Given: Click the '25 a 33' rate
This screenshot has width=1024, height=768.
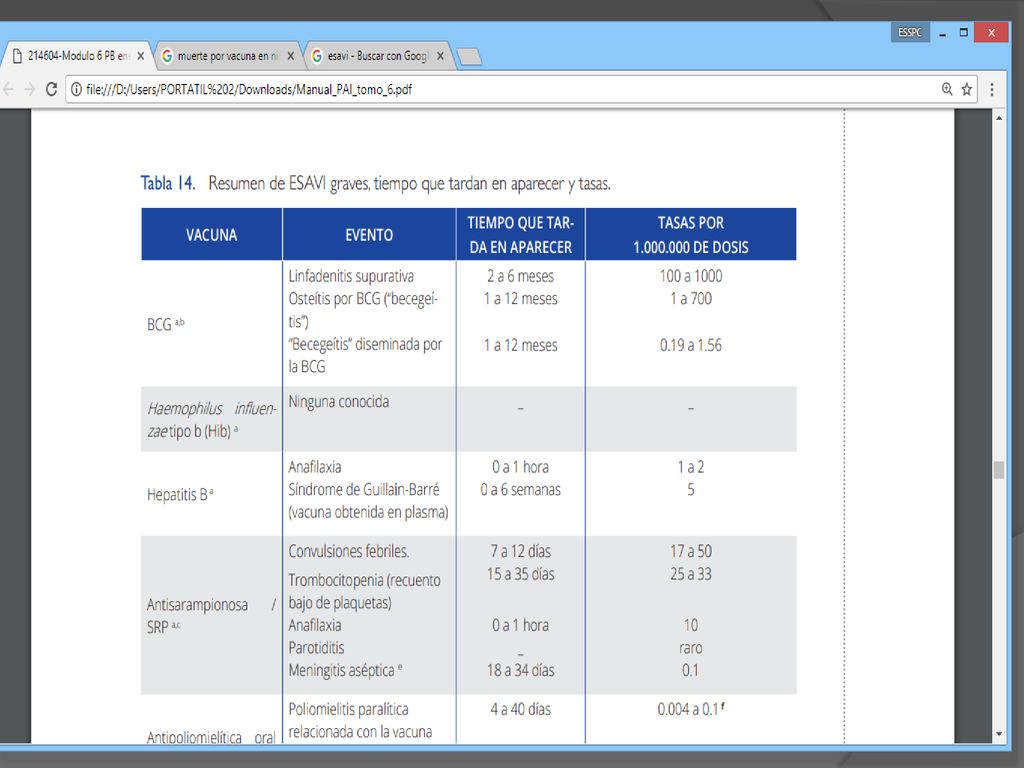Looking at the screenshot, I should point(691,575).
